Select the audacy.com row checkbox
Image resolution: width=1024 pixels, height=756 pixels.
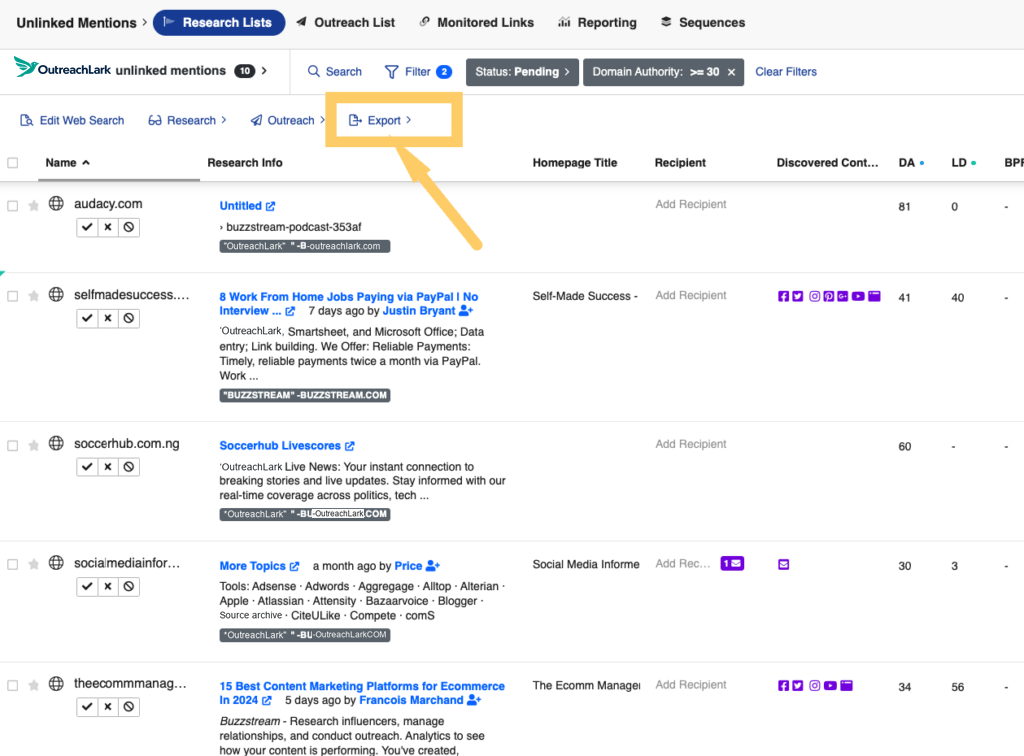pyautogui.click(x=12, y=206)
